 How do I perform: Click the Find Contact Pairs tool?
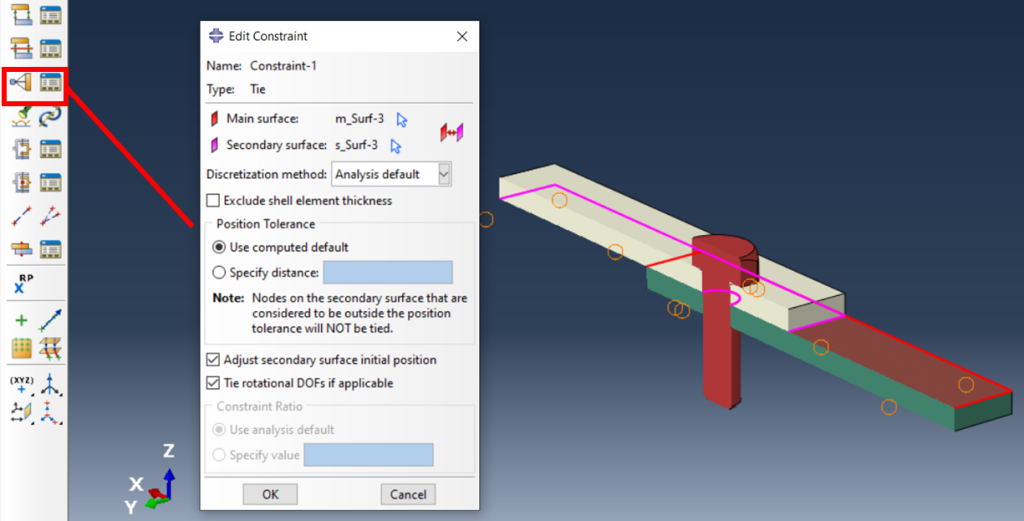[x=21, y=119]
